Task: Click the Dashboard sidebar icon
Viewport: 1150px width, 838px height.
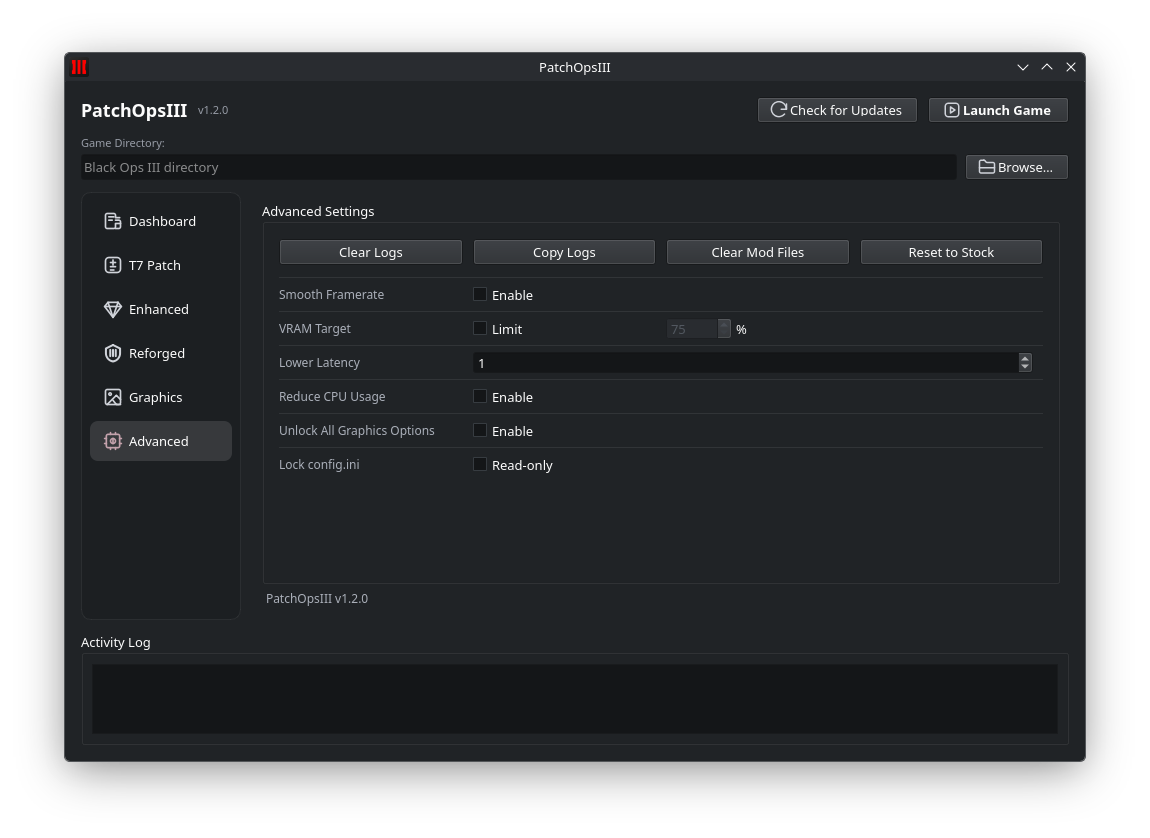Action: coord(112,221)
